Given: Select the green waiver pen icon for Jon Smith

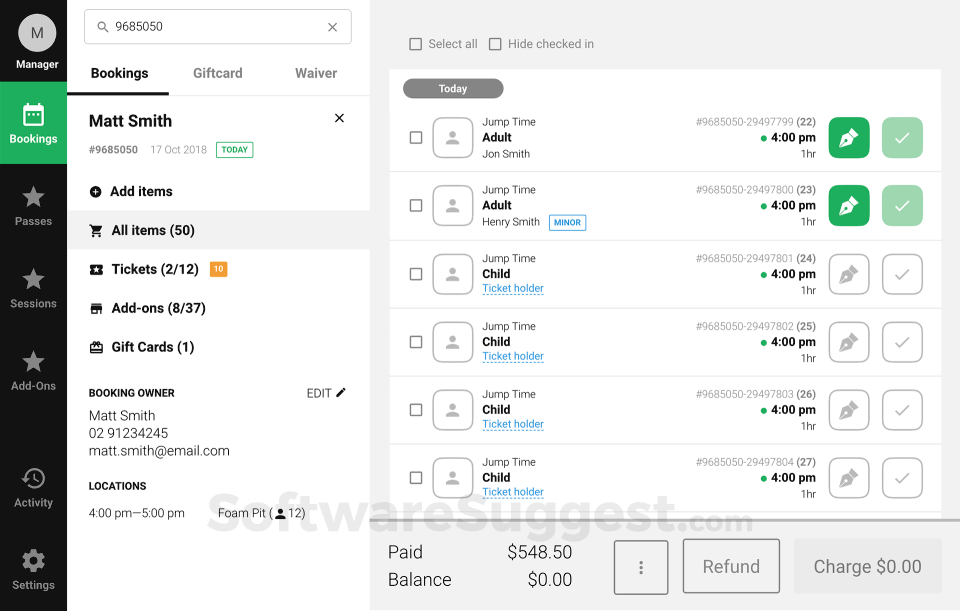Looking at the screenshot, I should pyautogui.click(x=848, y=137).
